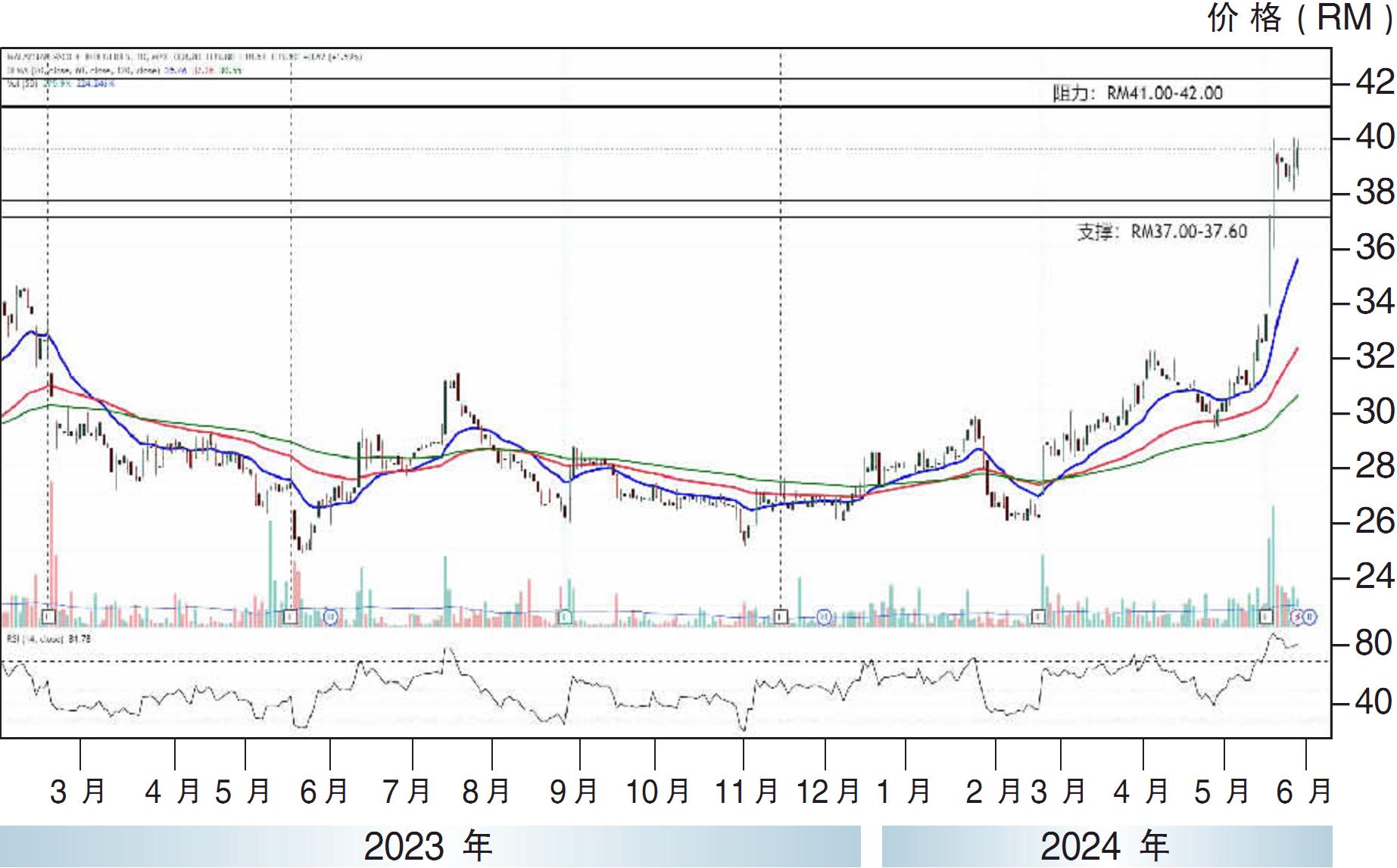
Task: Click the blue circle marker at the December 2023 tick
Action: [x=825, y=618]
